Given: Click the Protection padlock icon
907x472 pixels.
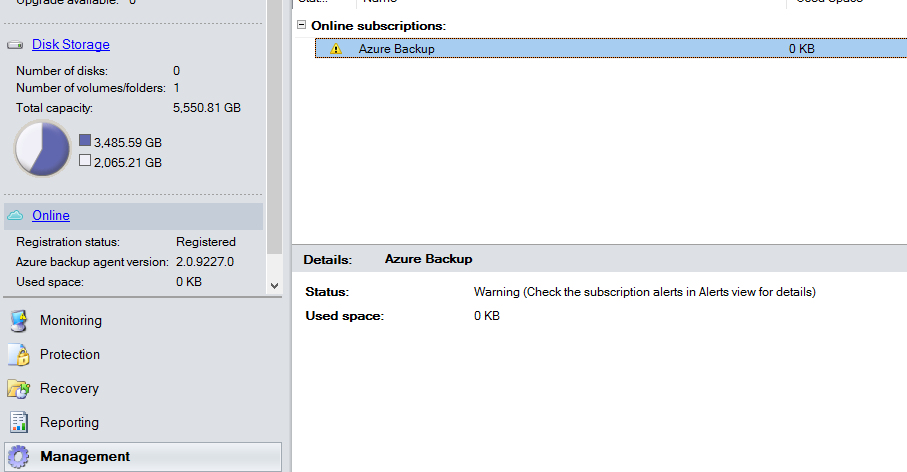Looking at the screenshot, I should coord(19,355).
